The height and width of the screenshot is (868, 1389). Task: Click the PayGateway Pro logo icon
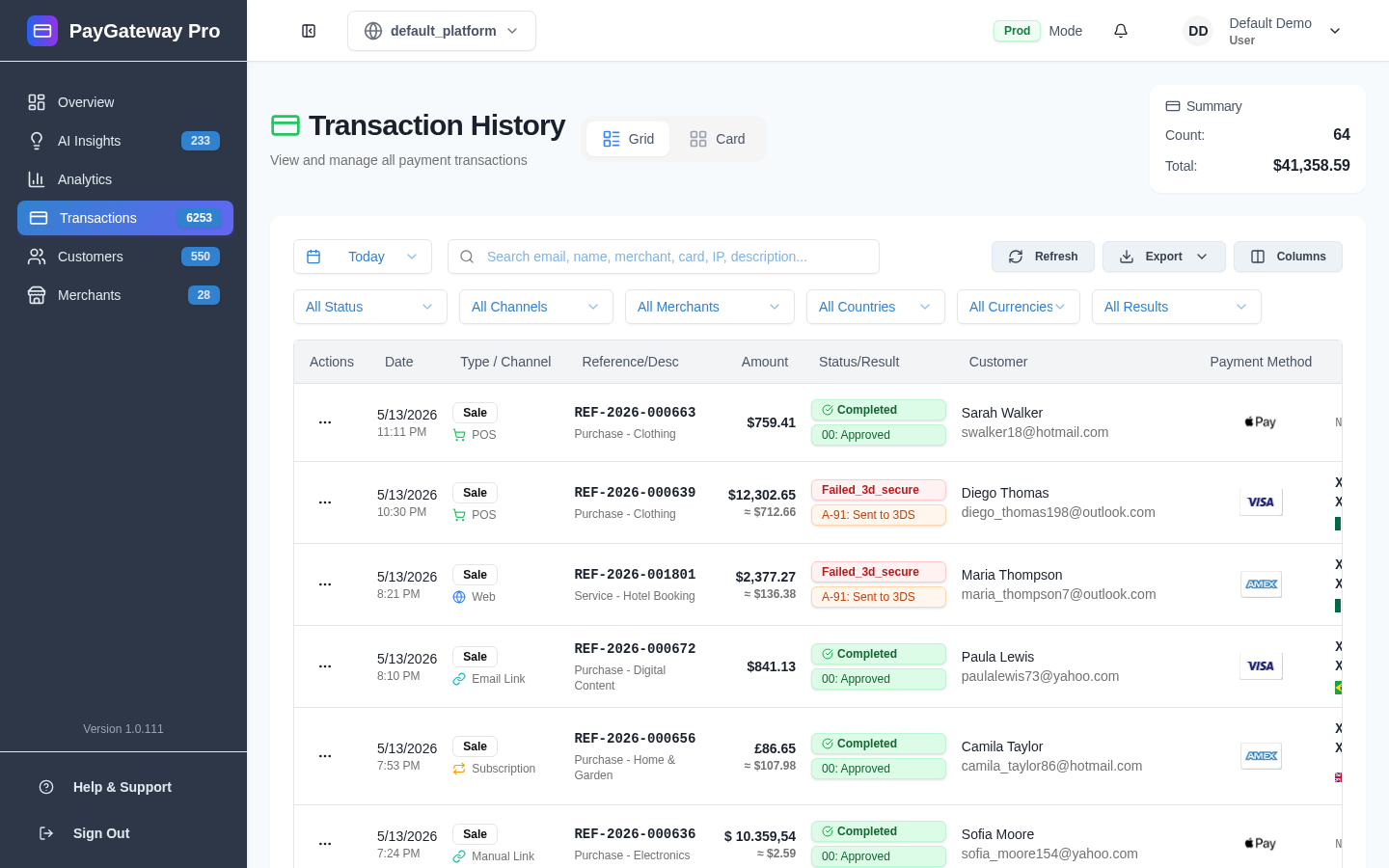click(x=42, y=31)
